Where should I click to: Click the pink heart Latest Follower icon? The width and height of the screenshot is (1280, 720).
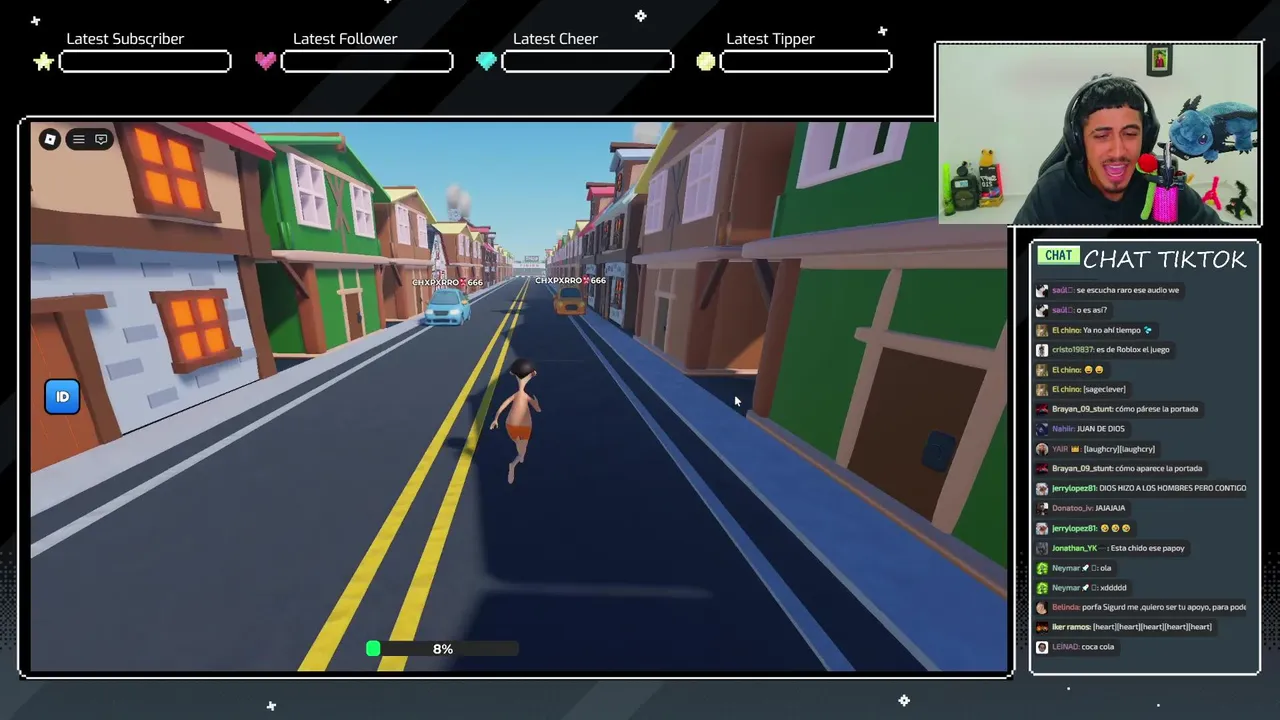pyautogui.click(x=265, y=61)
